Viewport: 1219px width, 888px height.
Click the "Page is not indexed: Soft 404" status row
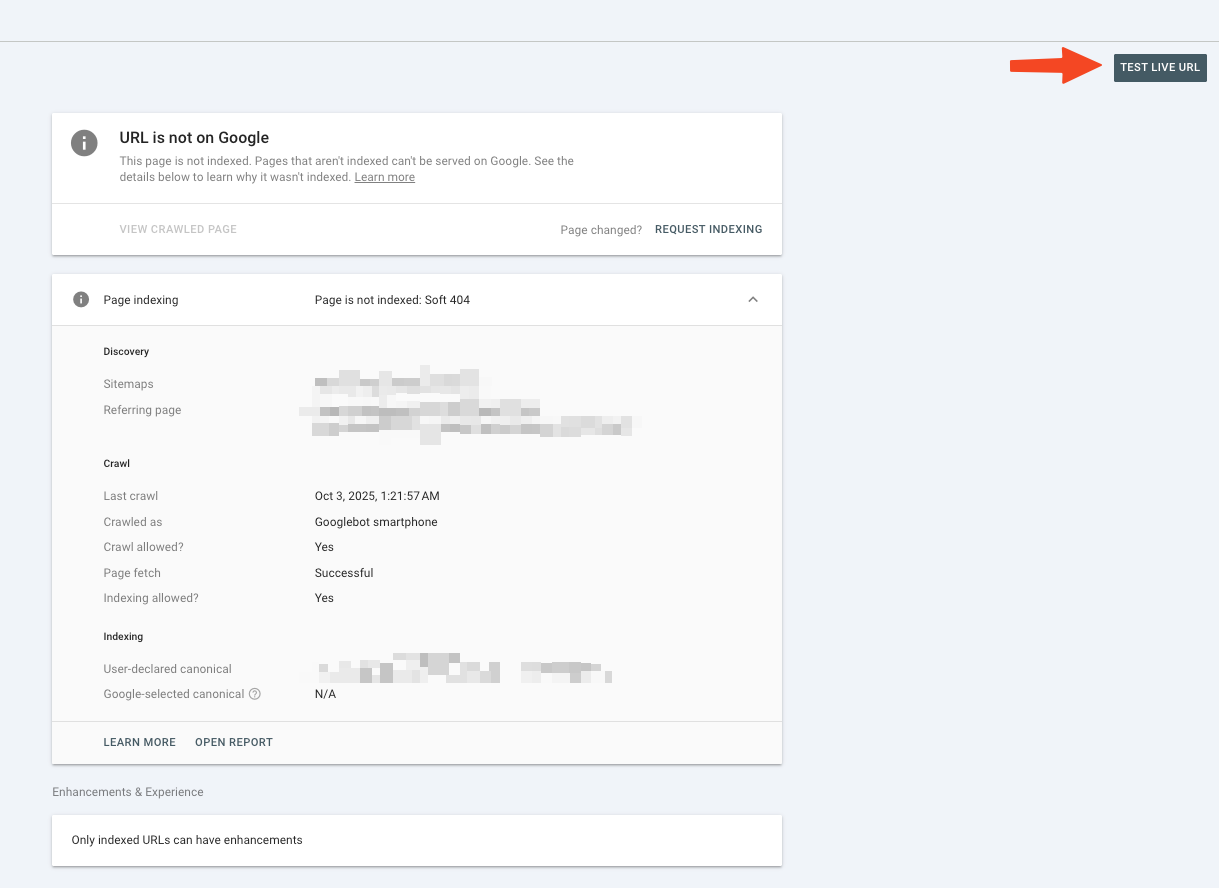coord(392,299)
